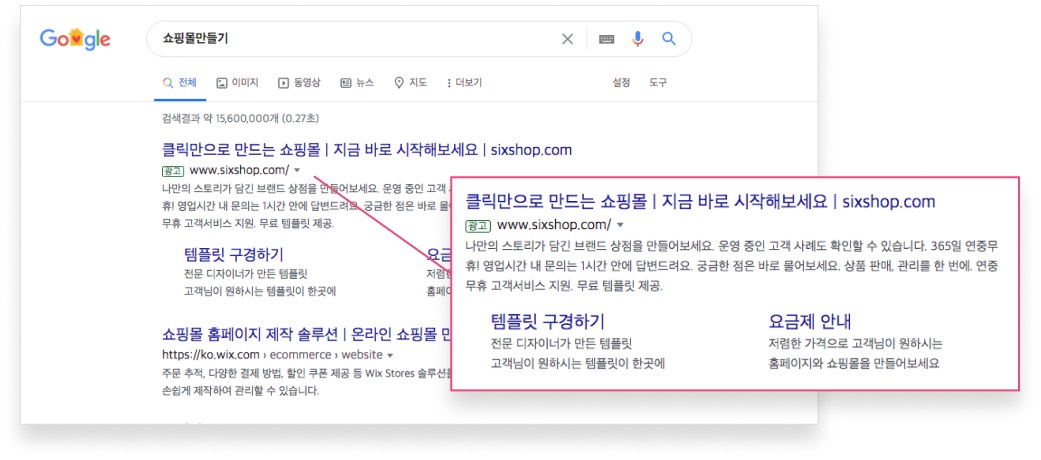The width and height of the screenshot is (1041, 460).
Task: Open the 더보기 menu
Action: tap(465, 83)
